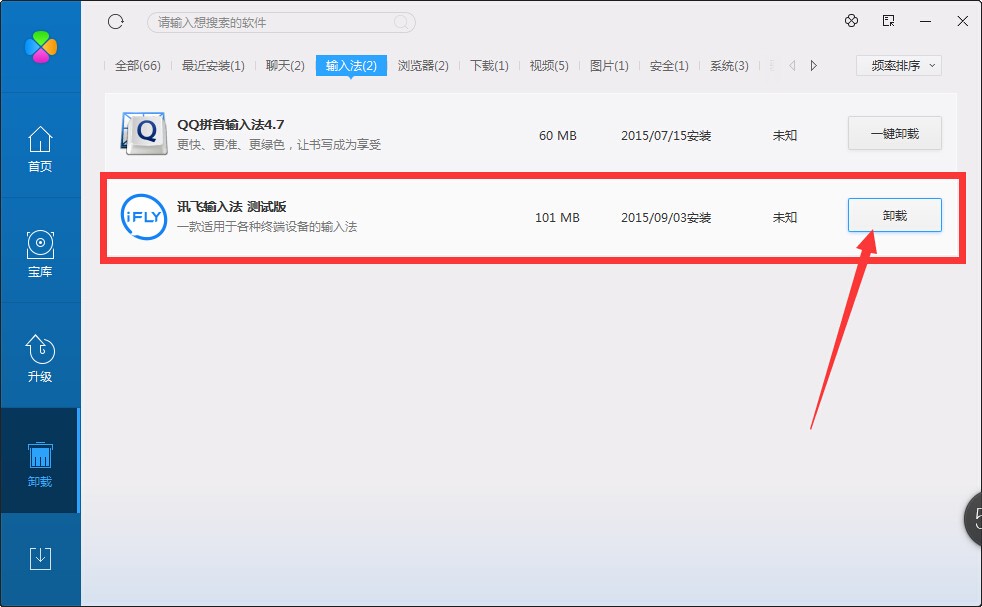
Task: Switch to the 图片(1) tab
Action: pyautogui.click(x=609, y=66)
